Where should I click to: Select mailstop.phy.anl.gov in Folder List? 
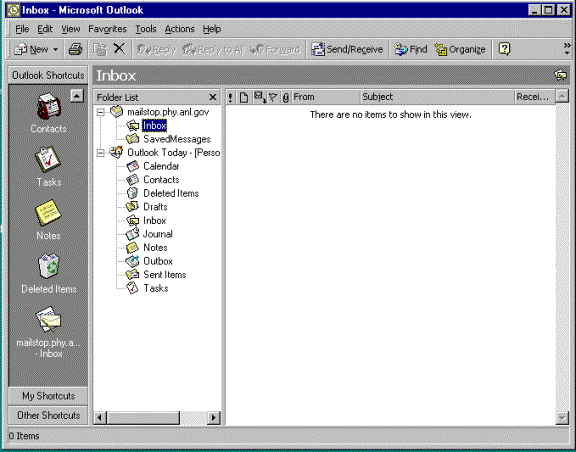[168, 112]
